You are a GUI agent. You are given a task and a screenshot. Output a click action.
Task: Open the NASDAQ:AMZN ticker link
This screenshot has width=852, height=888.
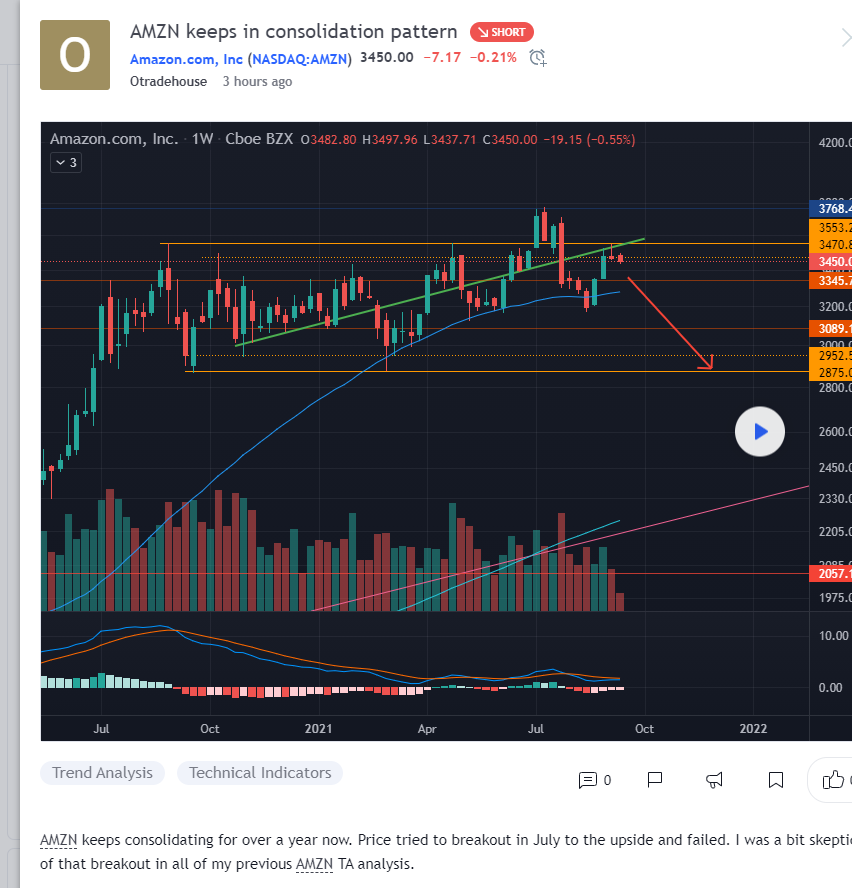300,59
